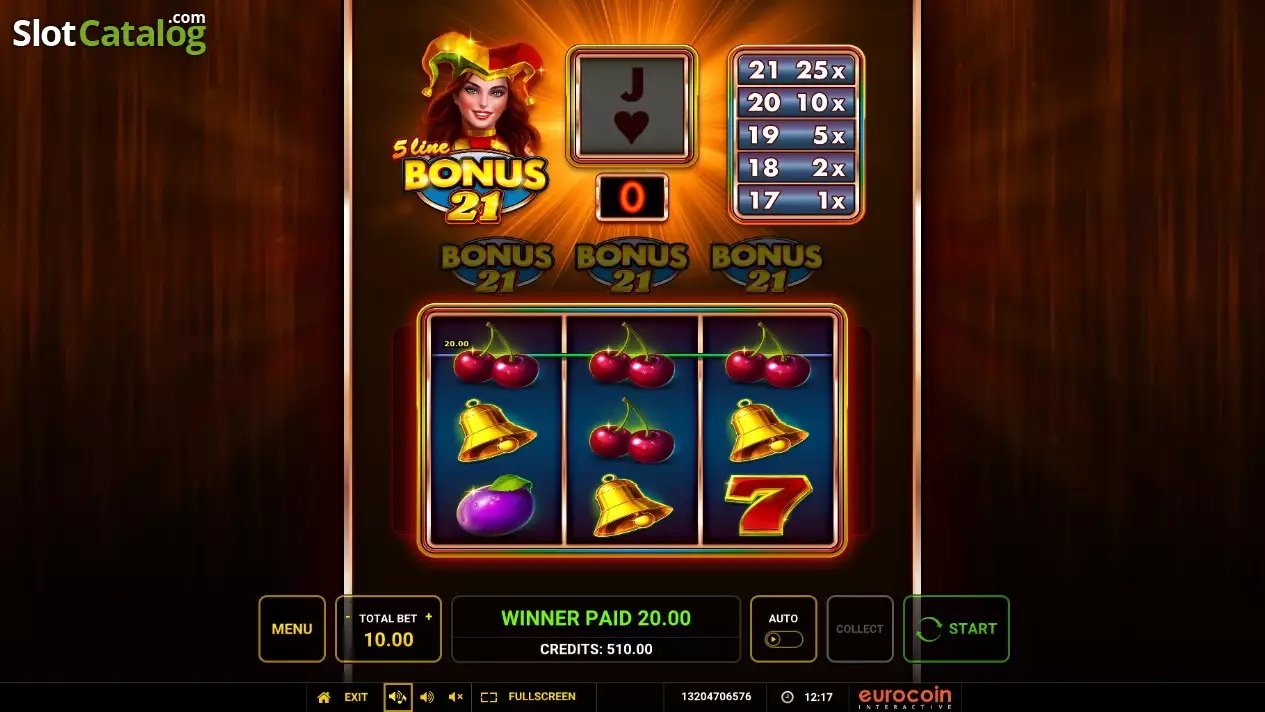The image size is (1265, 712).
Task: Click the COLLECT button
Action: tap(860, 629)
